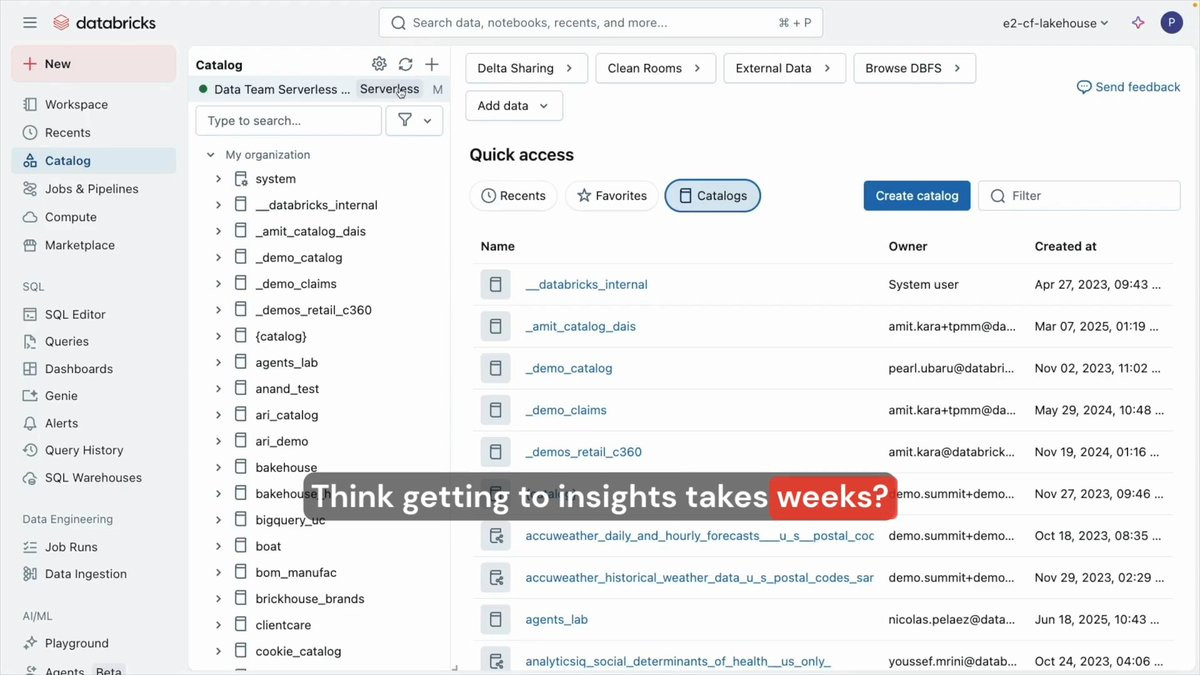
Task: Open agents_lab link in the table
Action: (556, 619)
